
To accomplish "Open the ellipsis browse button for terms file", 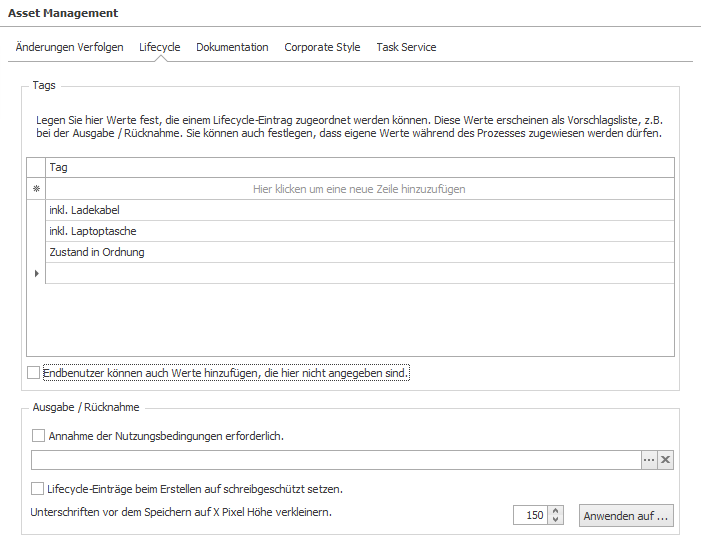I will point(649,460).
